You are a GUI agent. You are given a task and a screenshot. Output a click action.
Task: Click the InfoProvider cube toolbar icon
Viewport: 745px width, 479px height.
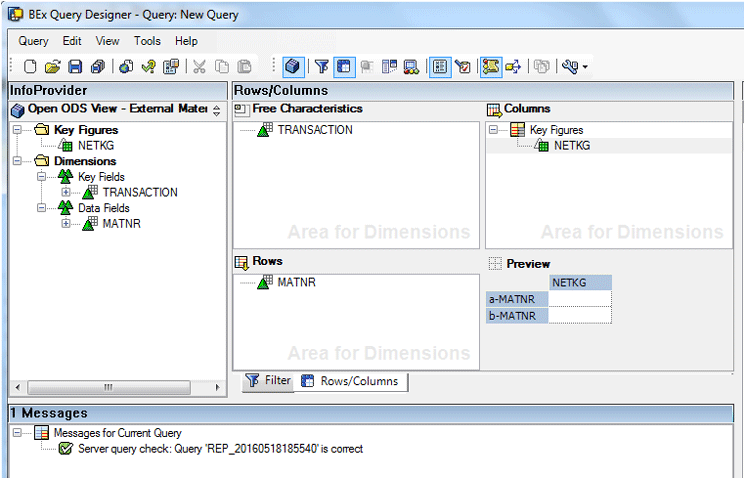tap(292, 67)
